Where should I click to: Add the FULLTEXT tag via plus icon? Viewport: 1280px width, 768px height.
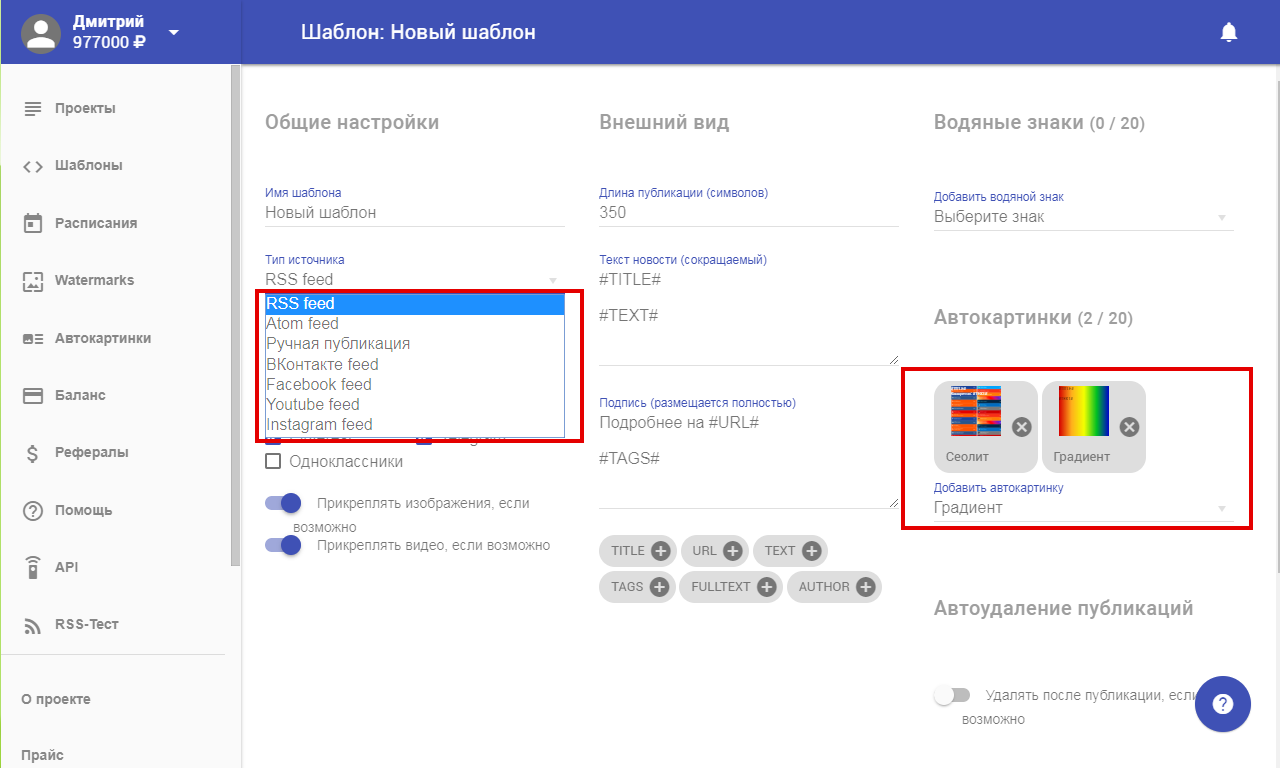pyautogui.click(x=766, y=587)
